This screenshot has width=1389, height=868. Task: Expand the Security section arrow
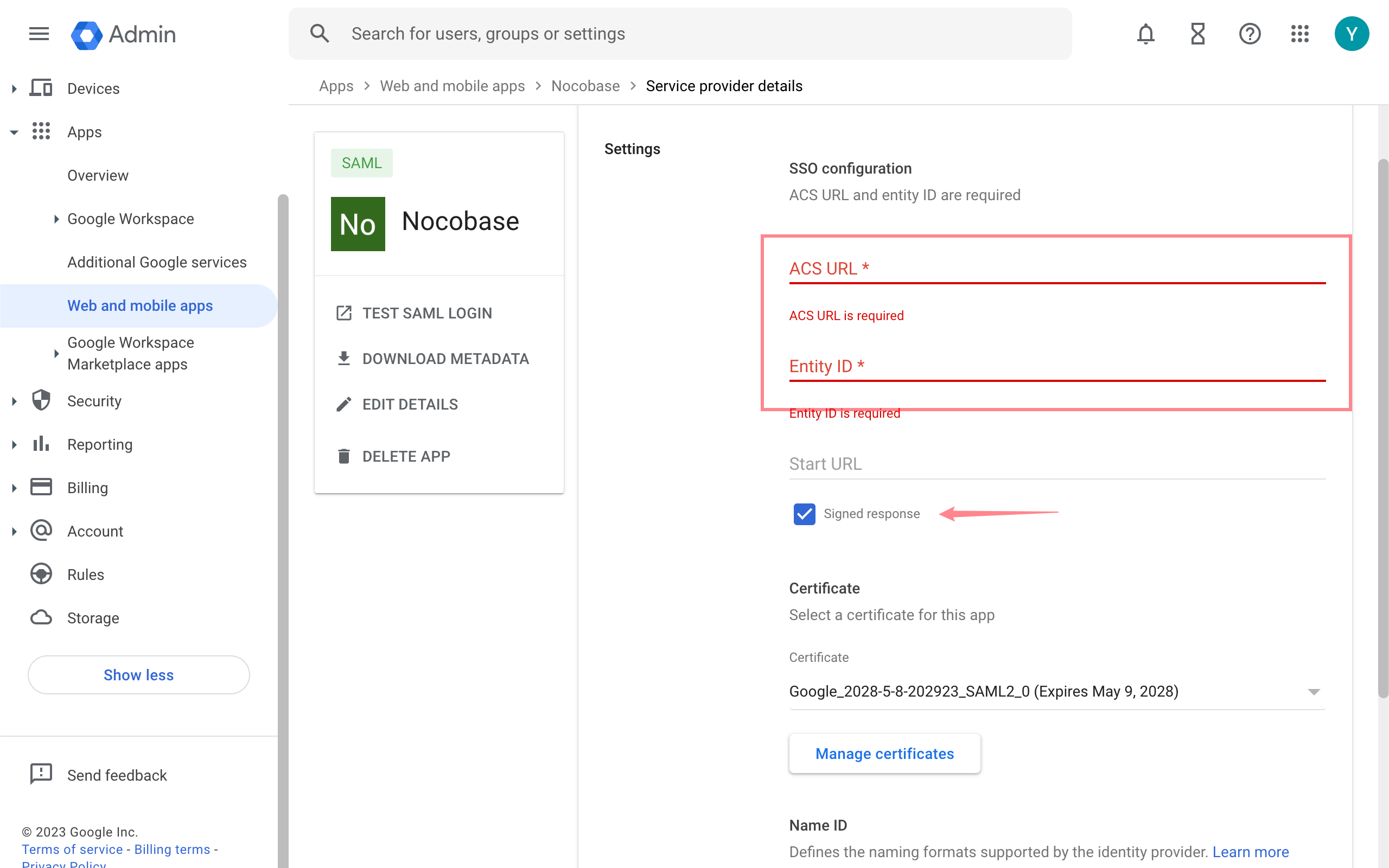(x=14, y=401)
